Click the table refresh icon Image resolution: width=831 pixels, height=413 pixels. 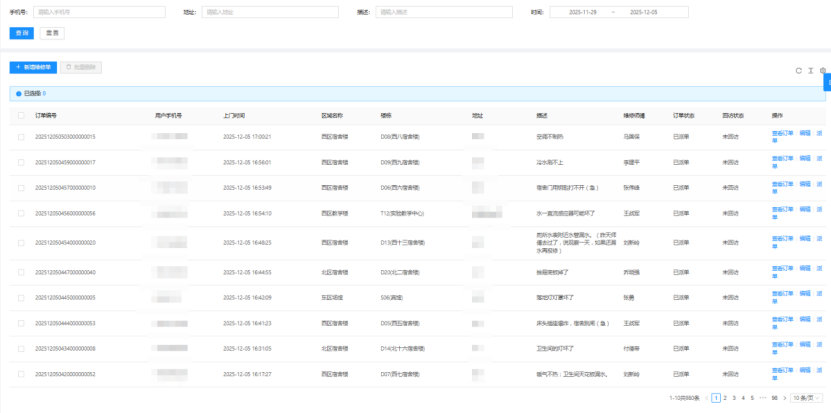tap(798, 71)
